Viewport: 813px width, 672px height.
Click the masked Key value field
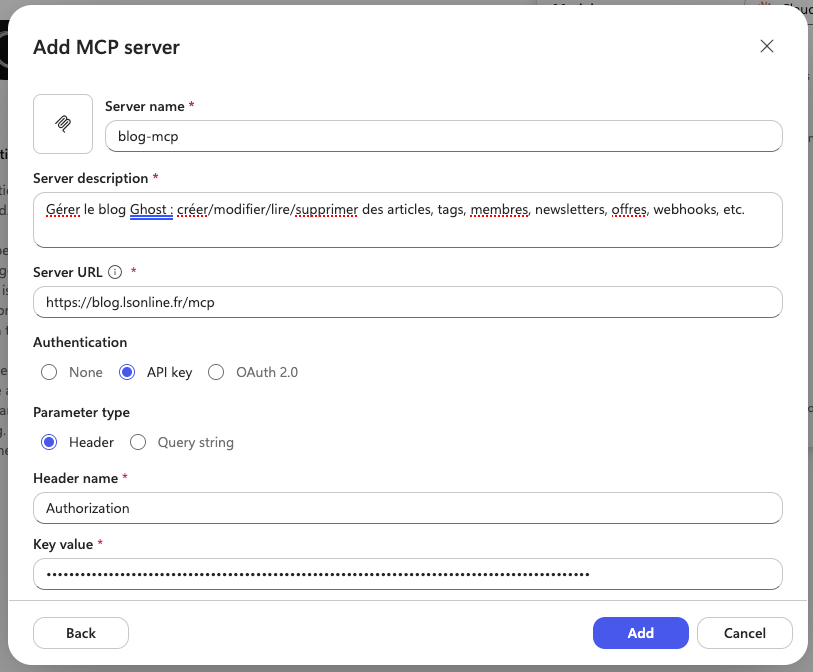pos(408,574)
